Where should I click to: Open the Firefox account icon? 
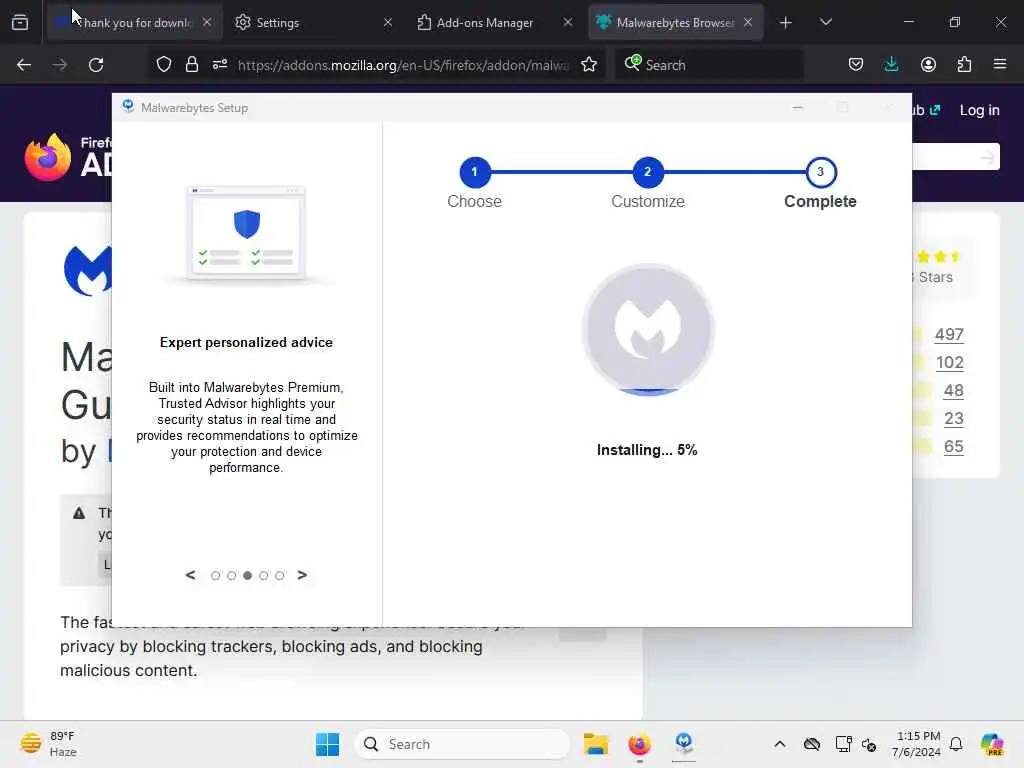(928, 65)
